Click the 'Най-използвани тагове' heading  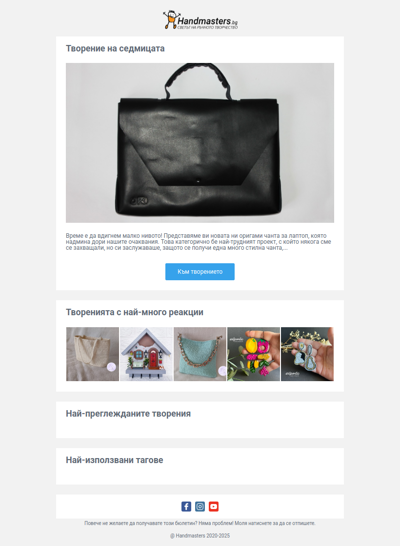pos(115,460)
